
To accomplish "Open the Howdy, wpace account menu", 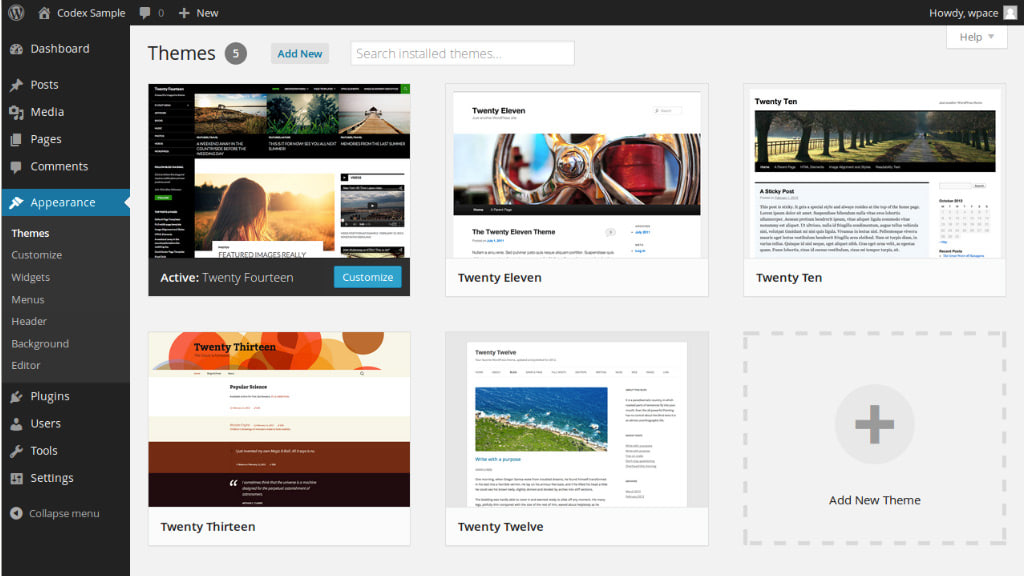I will [964, 13].
